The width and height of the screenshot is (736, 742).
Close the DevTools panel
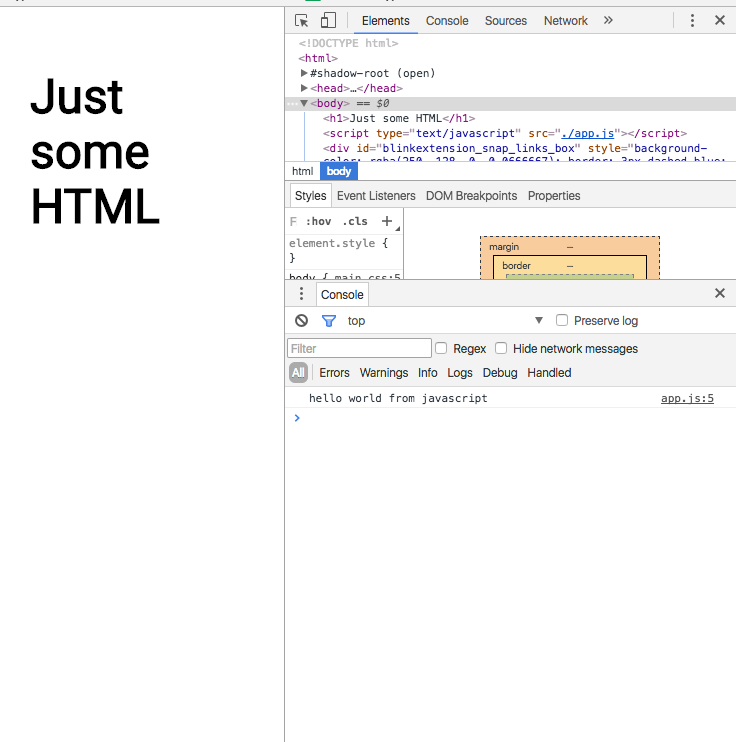pos(720,20)
